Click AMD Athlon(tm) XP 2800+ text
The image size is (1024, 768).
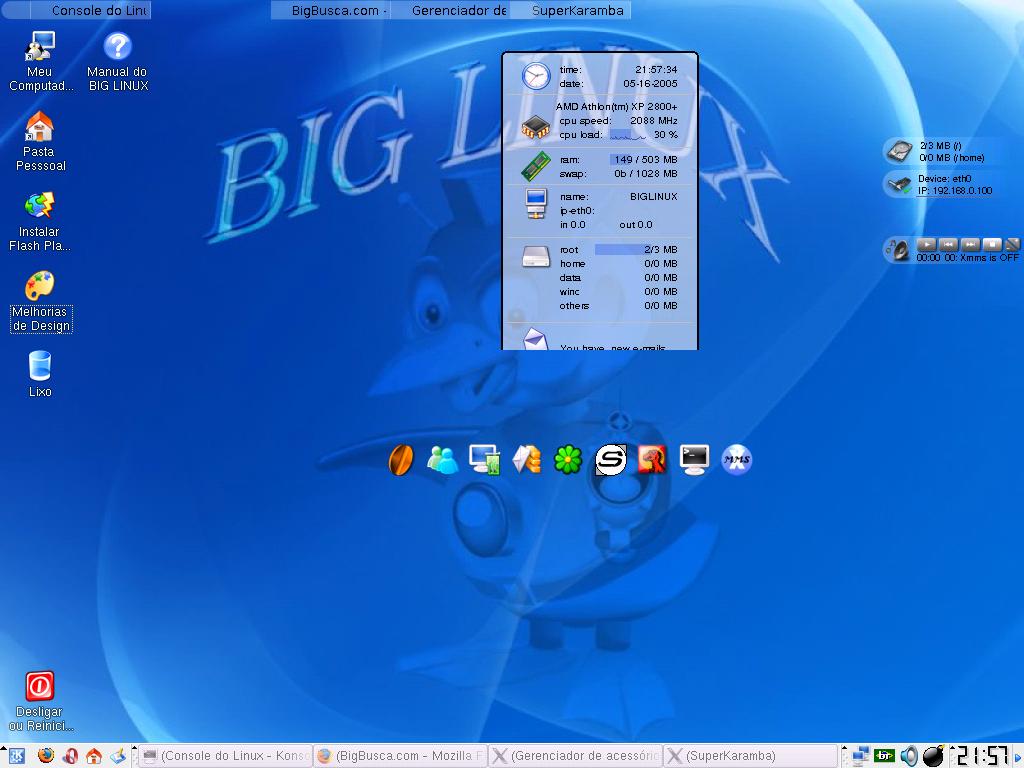pyautogui.click(x=616, y=106)
